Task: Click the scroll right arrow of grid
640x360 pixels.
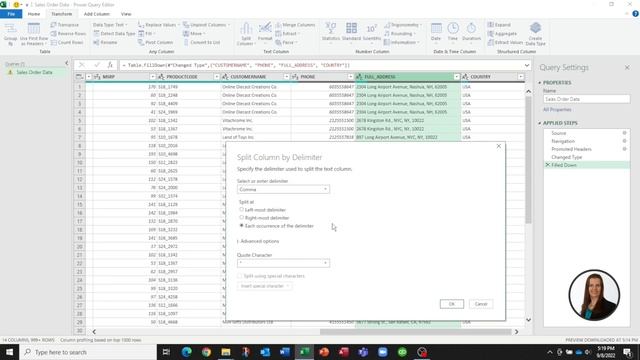Action: coord(516,332)
